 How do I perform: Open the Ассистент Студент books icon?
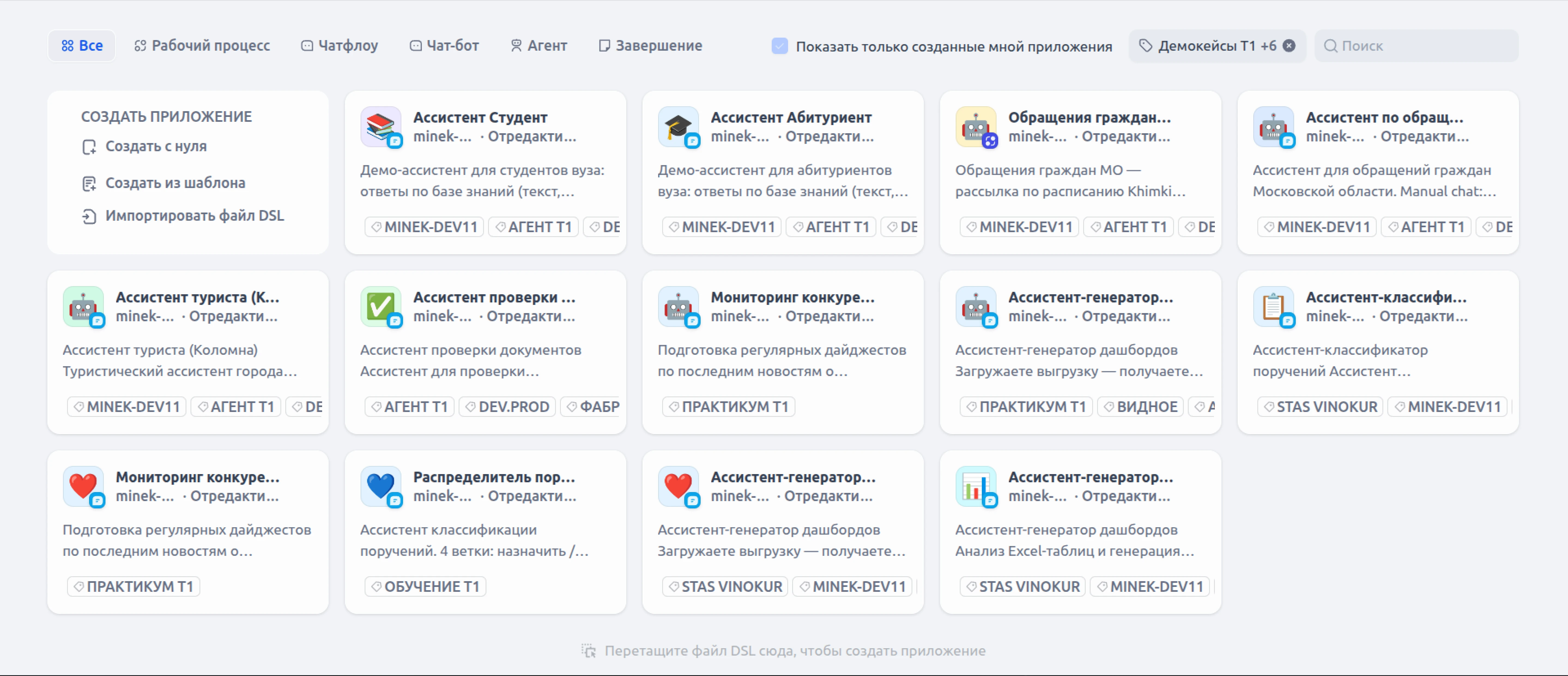pos(380,126)
